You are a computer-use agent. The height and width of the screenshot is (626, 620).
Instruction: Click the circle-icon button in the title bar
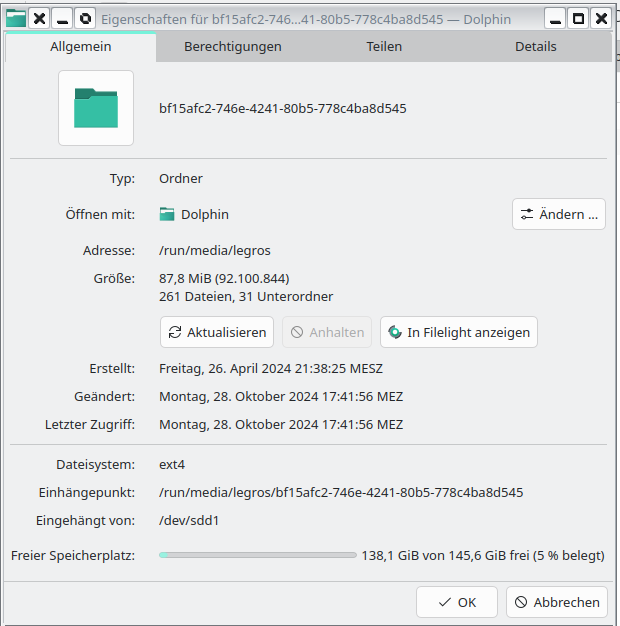(86, 18)
